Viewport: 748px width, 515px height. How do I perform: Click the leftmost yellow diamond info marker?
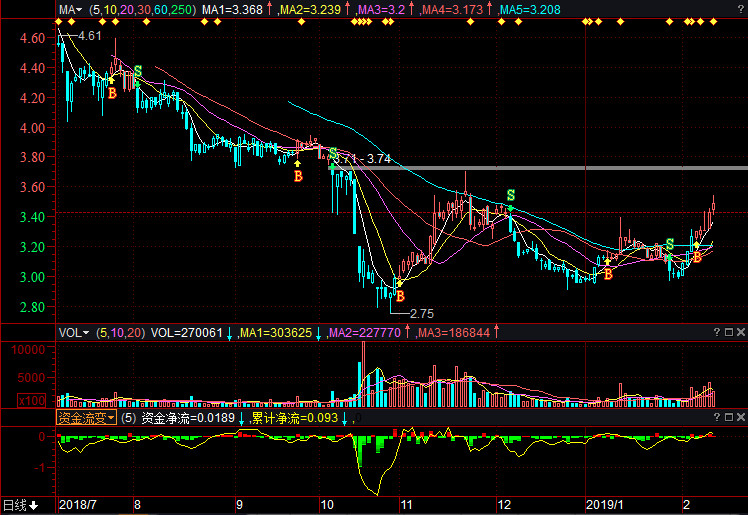point(59,22)
